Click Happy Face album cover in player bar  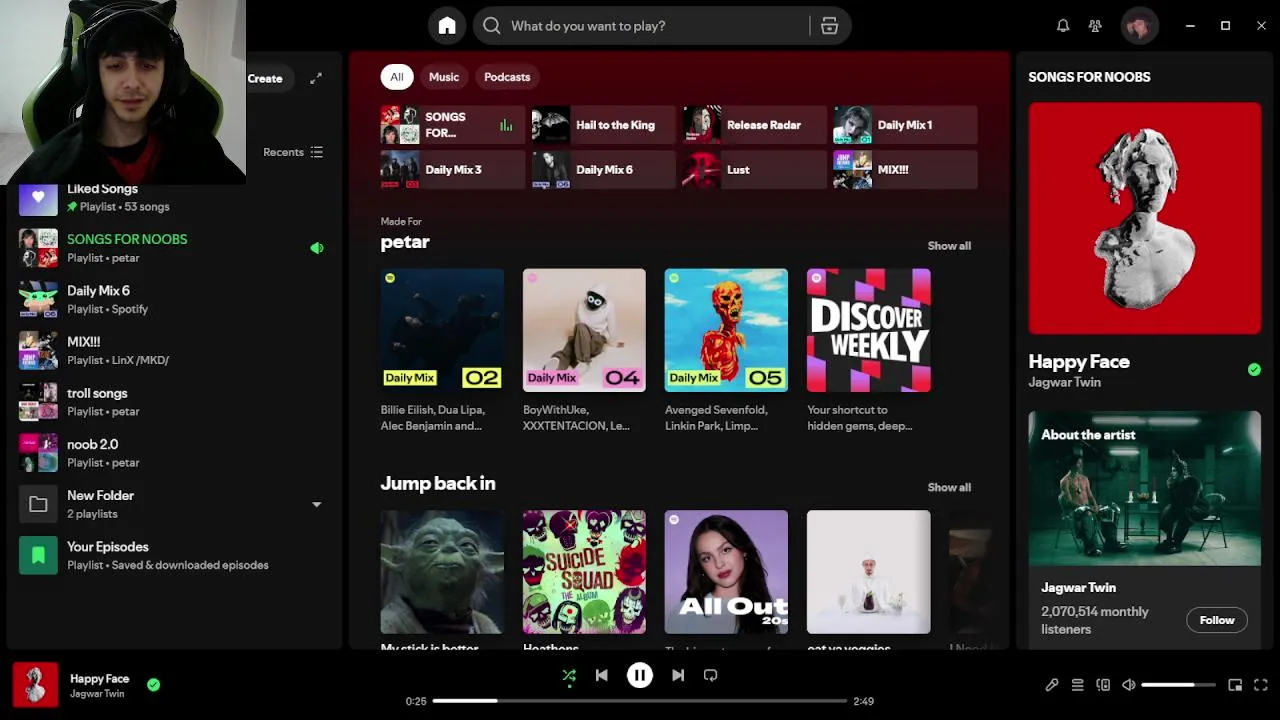[35, 685]
